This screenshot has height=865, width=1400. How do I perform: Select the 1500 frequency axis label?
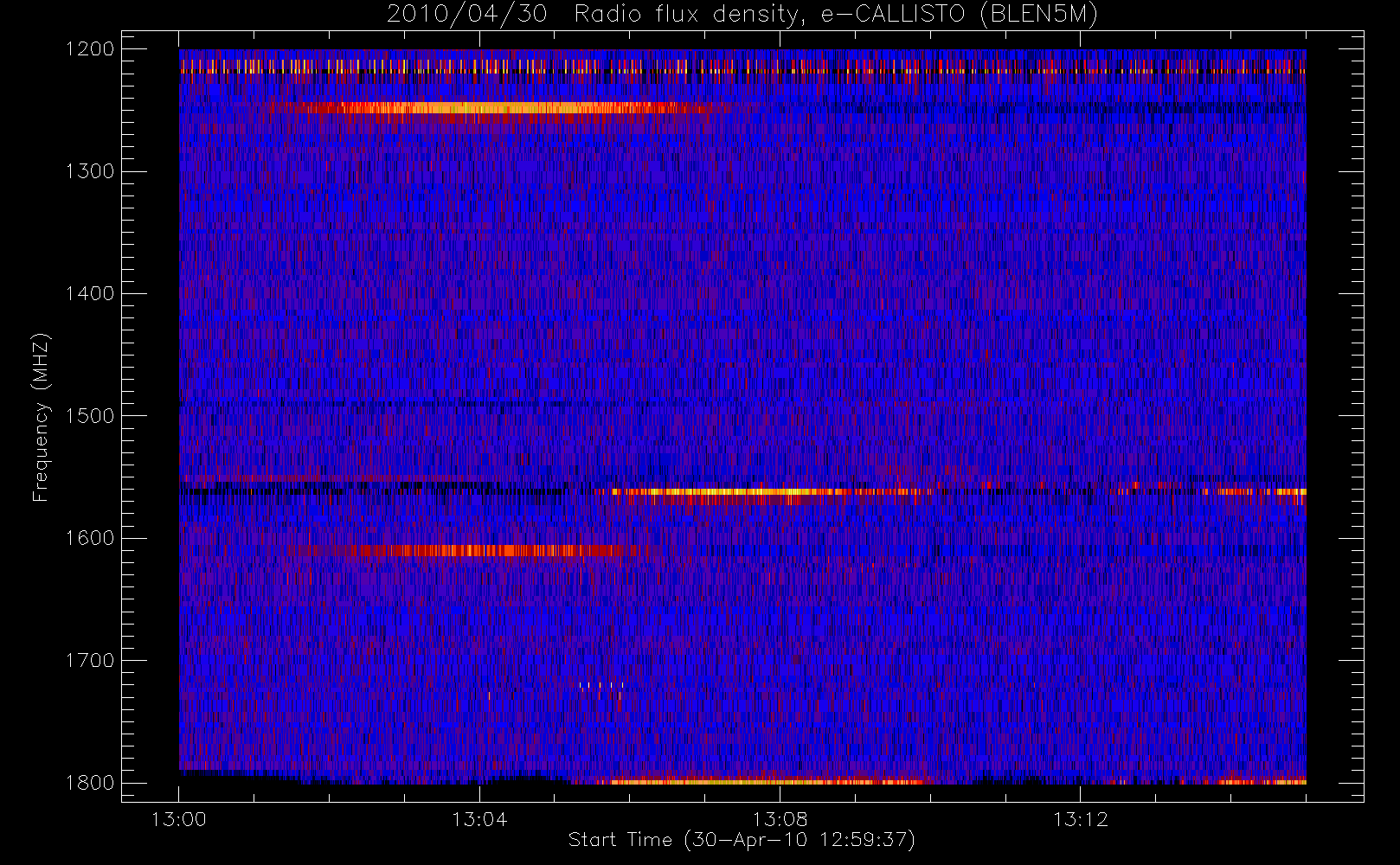click(90, 415)
